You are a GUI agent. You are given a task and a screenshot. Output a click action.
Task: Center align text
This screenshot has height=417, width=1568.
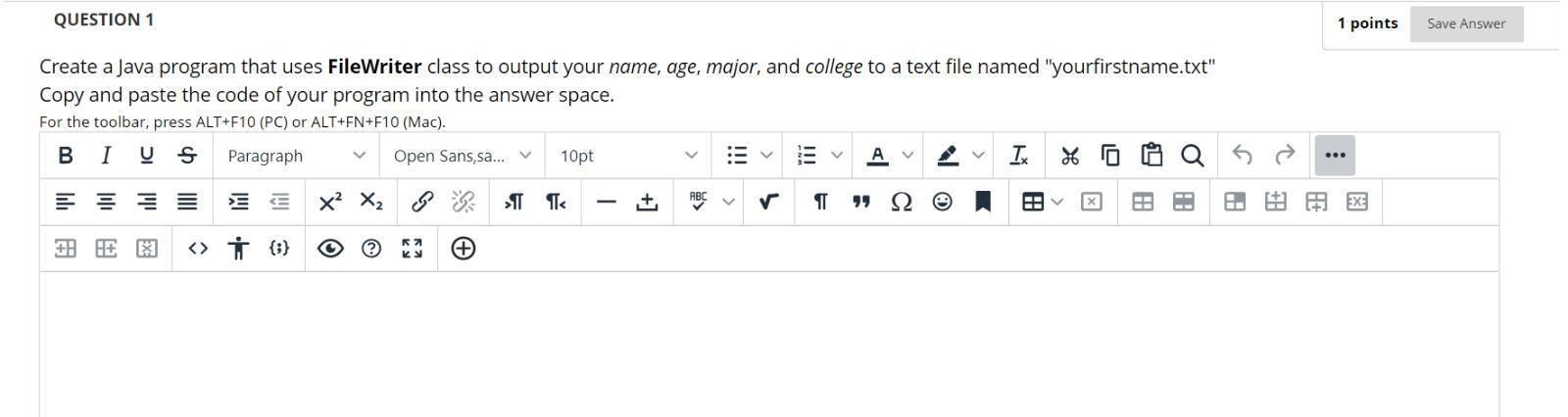(x=106, y=202)
